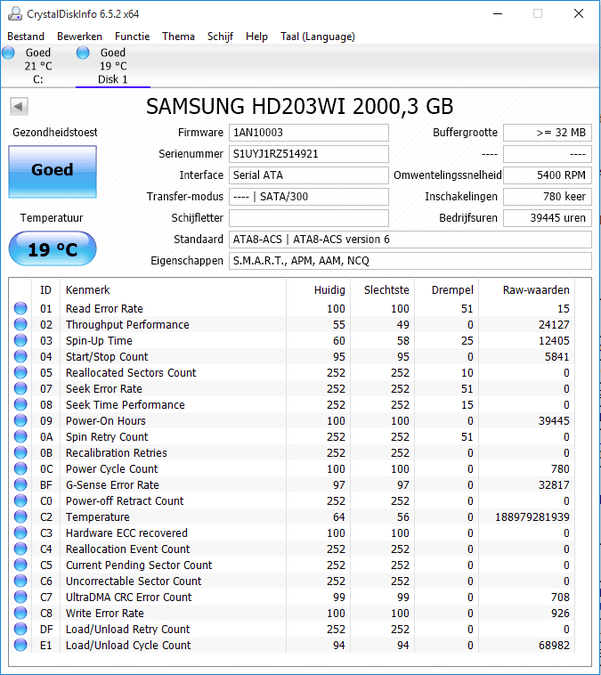
Task: Open the Help menu
Action: pyautogui.click(x=257, y=37)
